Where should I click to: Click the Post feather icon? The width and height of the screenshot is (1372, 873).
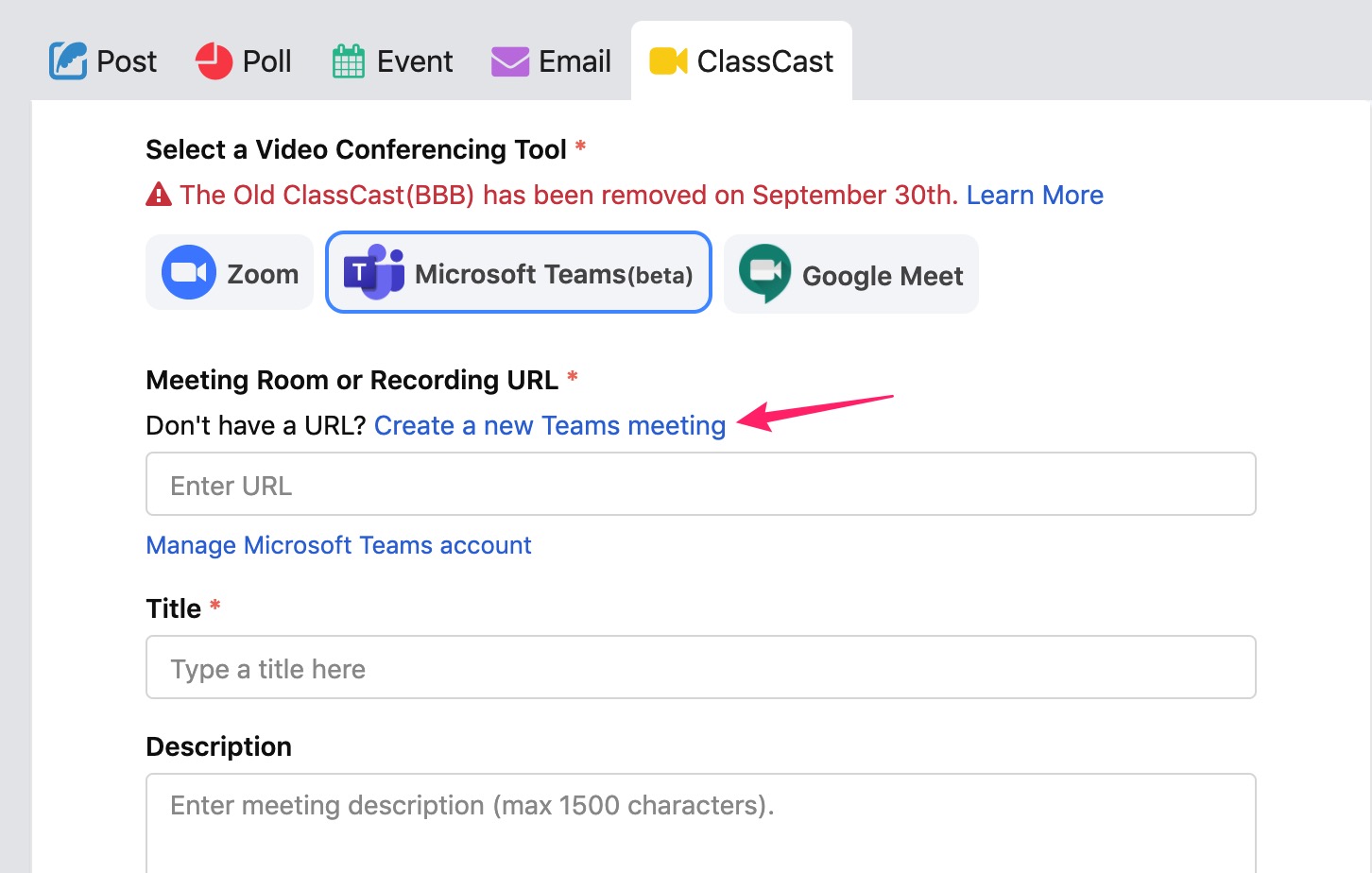click(x=68, y=61)
